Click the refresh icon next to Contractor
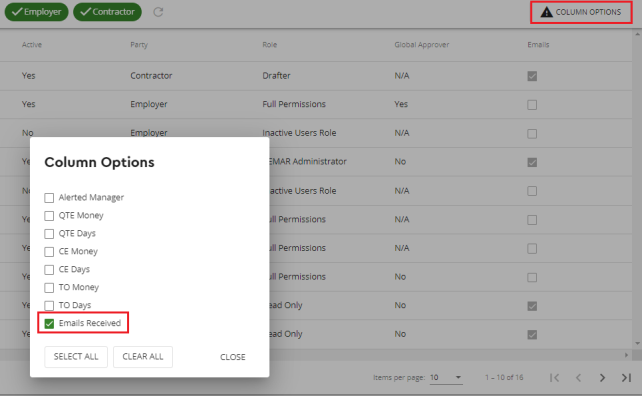642x396 pixels. pos(158,12)
